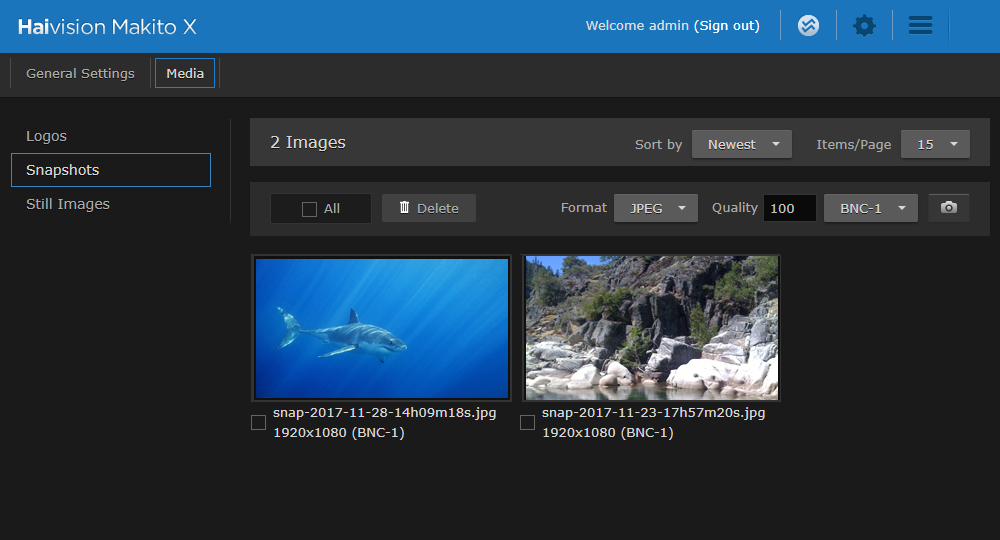Click the Haivision Makito X logo

tap(107, 26)
